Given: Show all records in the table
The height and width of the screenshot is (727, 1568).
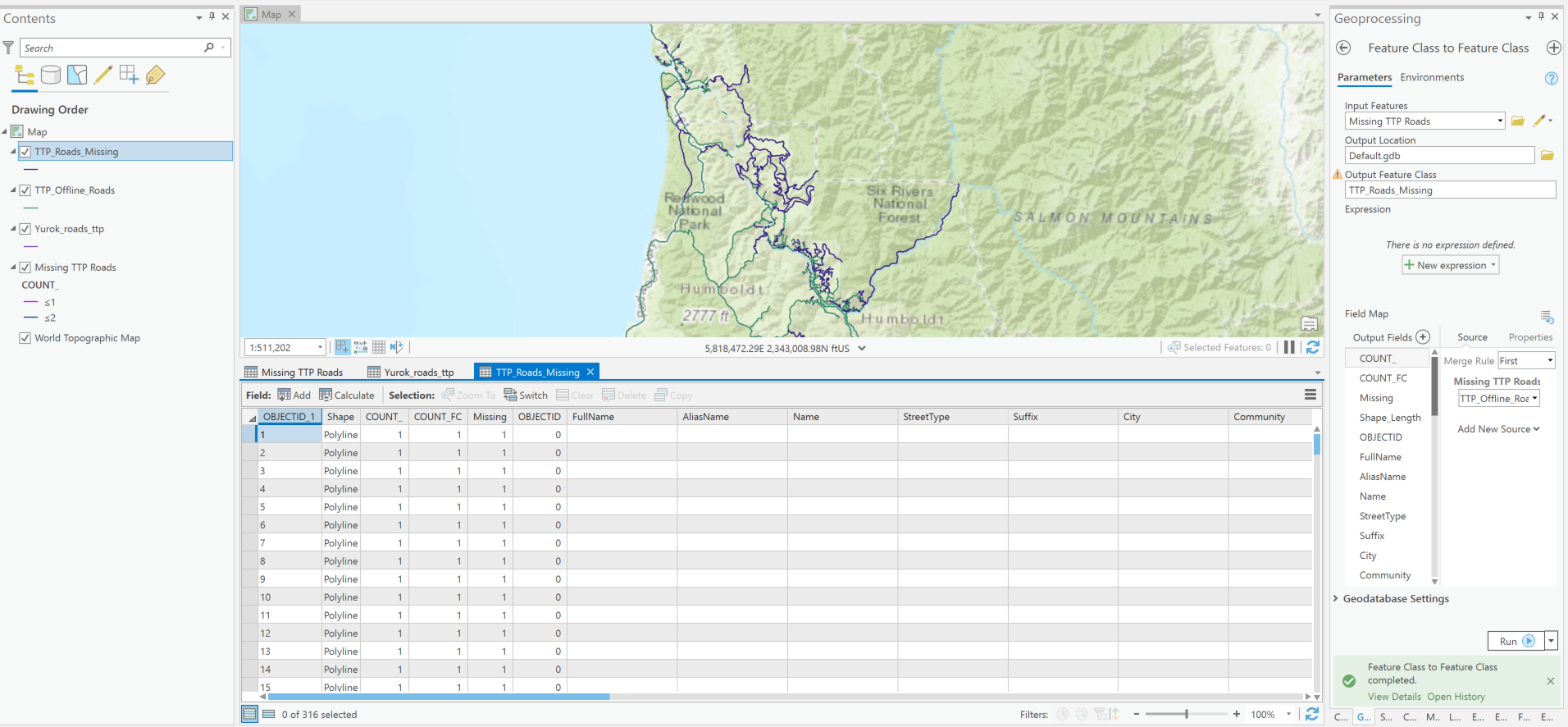Looking at the screenshot, I should click(249, 714).
